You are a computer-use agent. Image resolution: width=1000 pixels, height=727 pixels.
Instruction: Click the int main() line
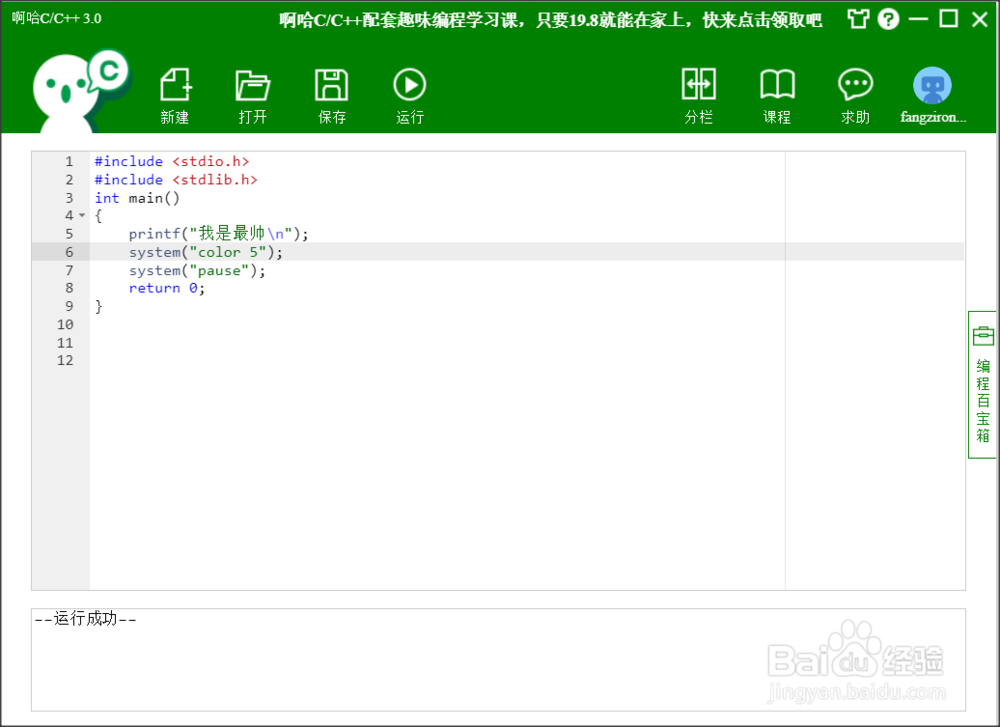[x=137, y=198]
